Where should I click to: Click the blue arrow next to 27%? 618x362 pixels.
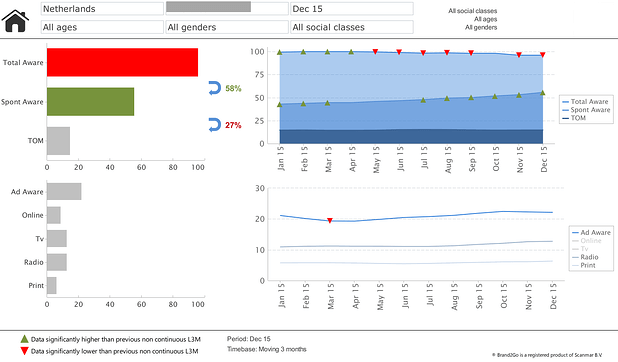pyautogui.click(x=215, y=125)
